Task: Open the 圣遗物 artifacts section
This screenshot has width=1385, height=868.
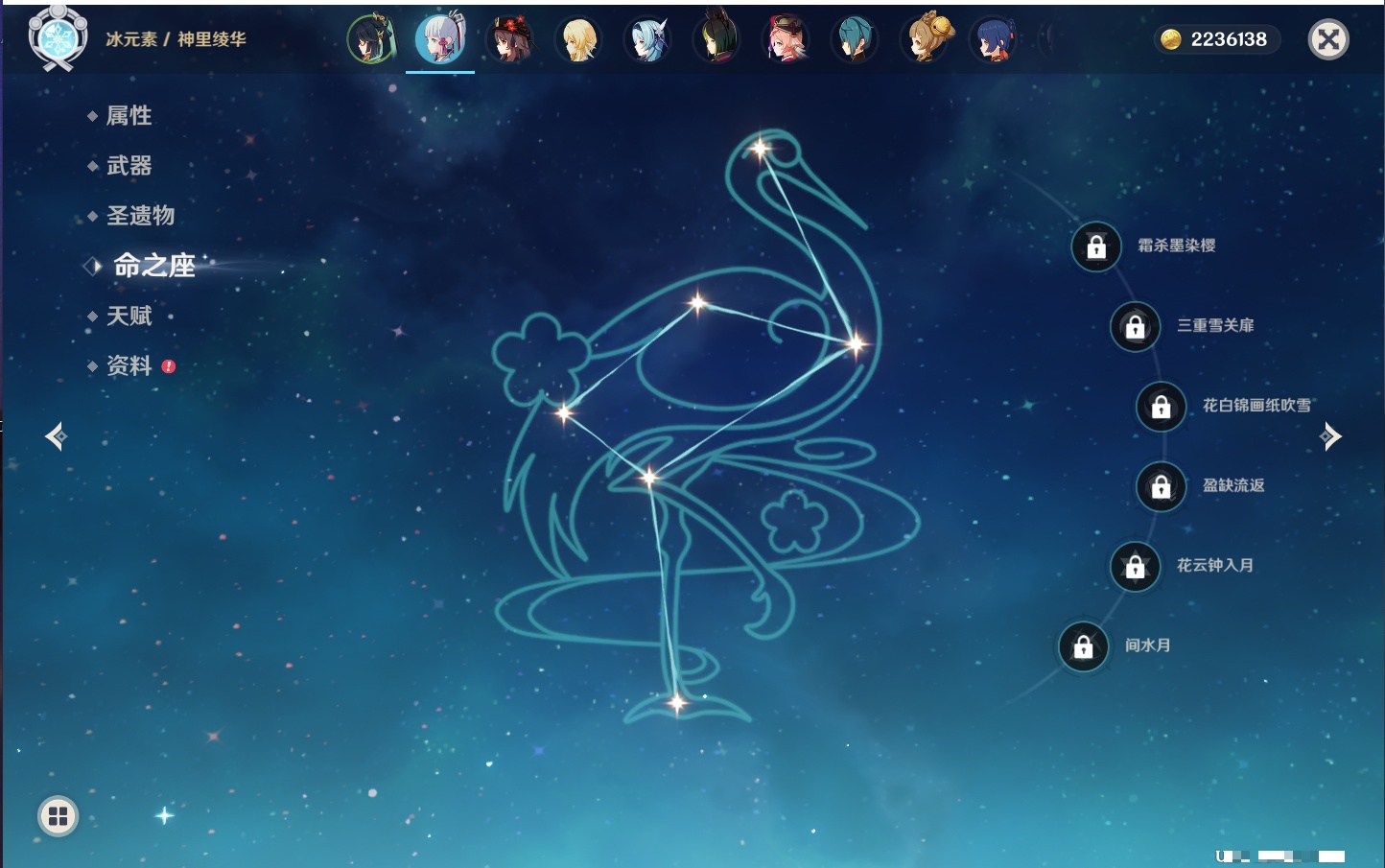Action: tap(140, 216)
